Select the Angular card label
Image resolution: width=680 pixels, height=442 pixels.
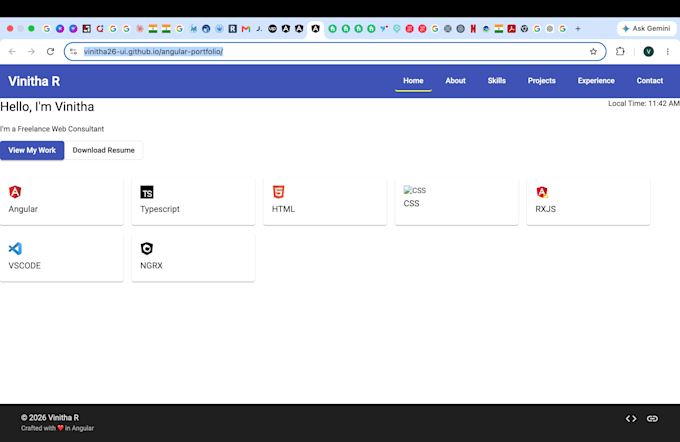click(23, 209)
